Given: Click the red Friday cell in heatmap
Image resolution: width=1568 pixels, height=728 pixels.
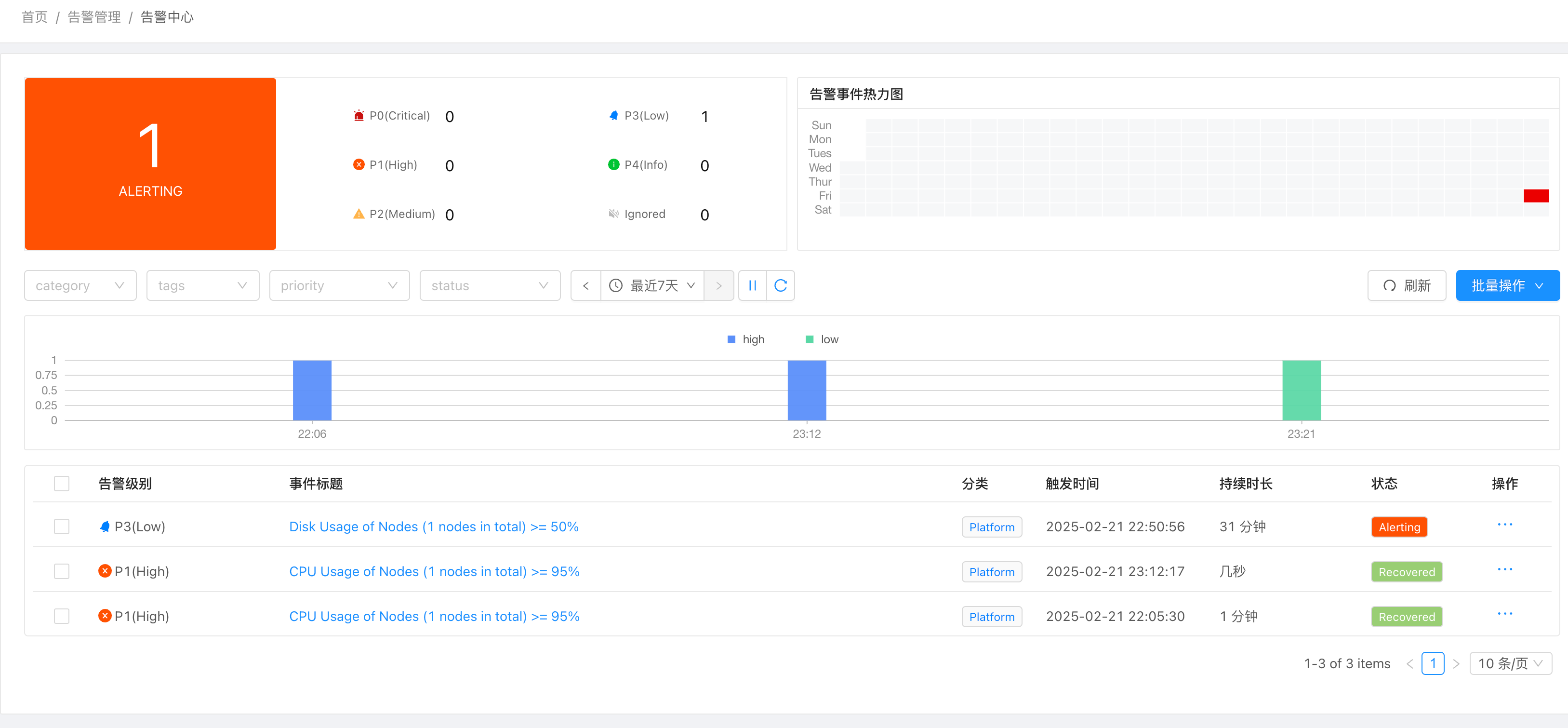Looking at the screenshot, I should [1536, 196].
